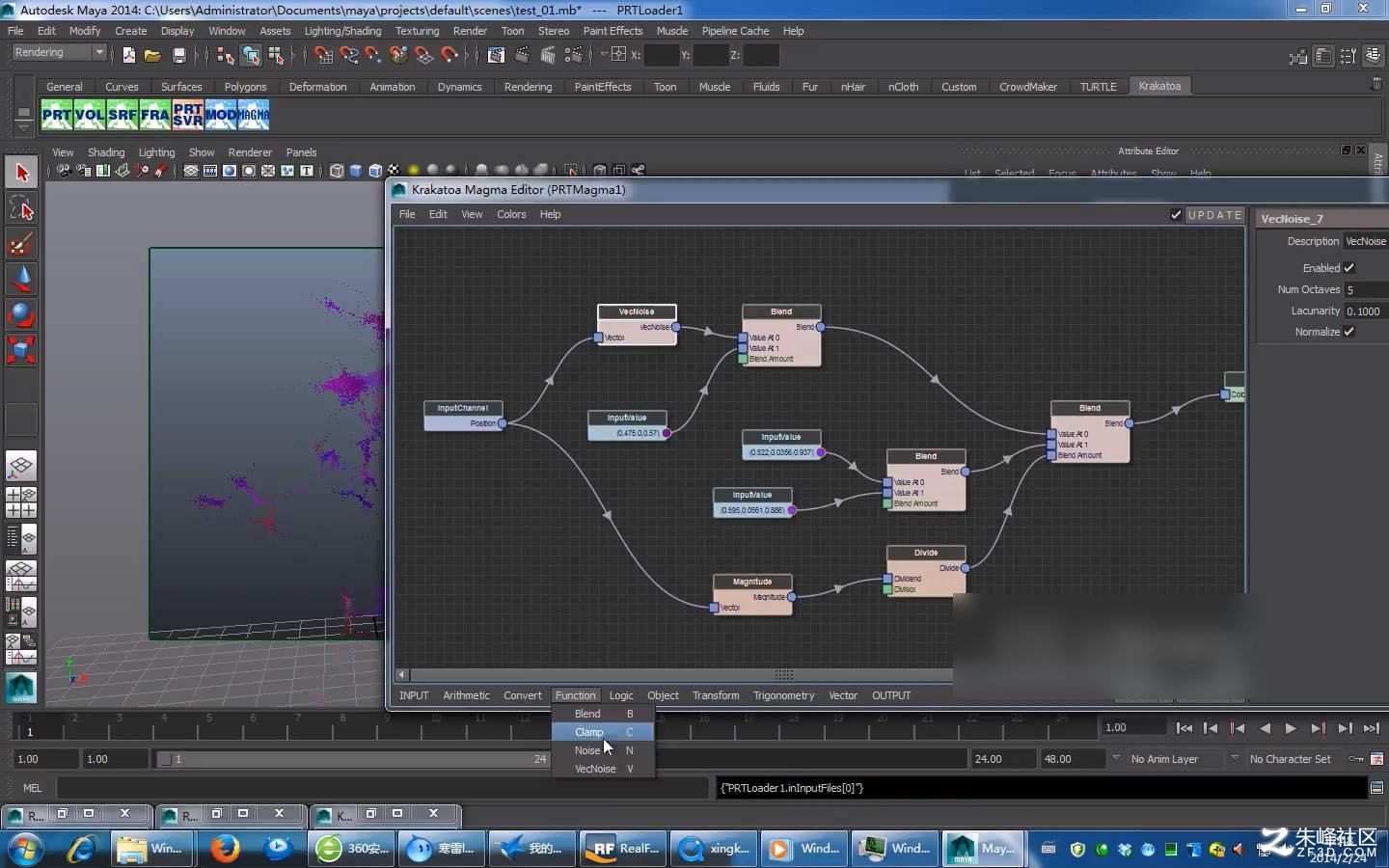The width and height of the screenshot is (1389, 868).
Task: Enable snap to curves magnet icon
Action: (x=349, y=55)
